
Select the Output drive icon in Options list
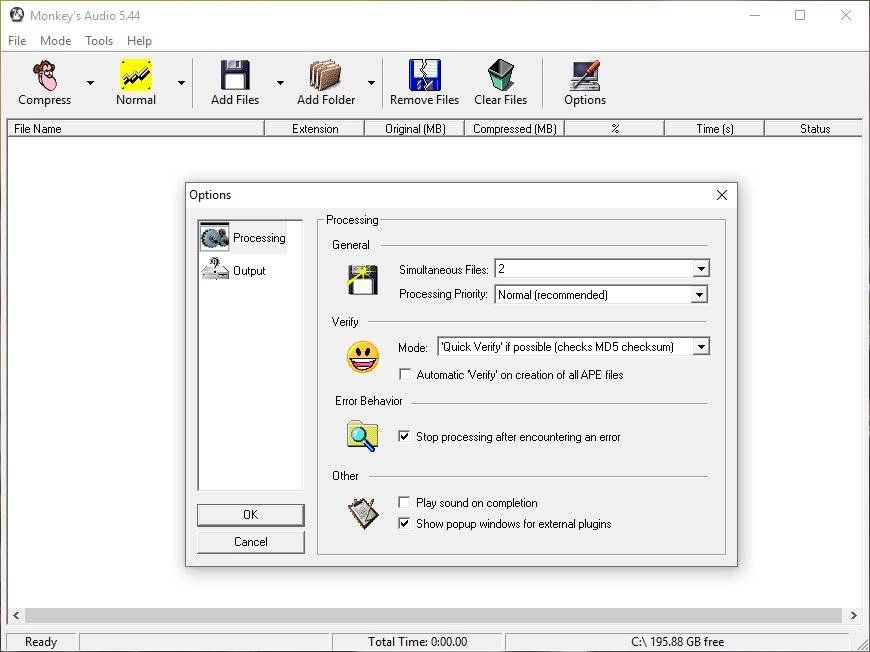tap(215, 269)
